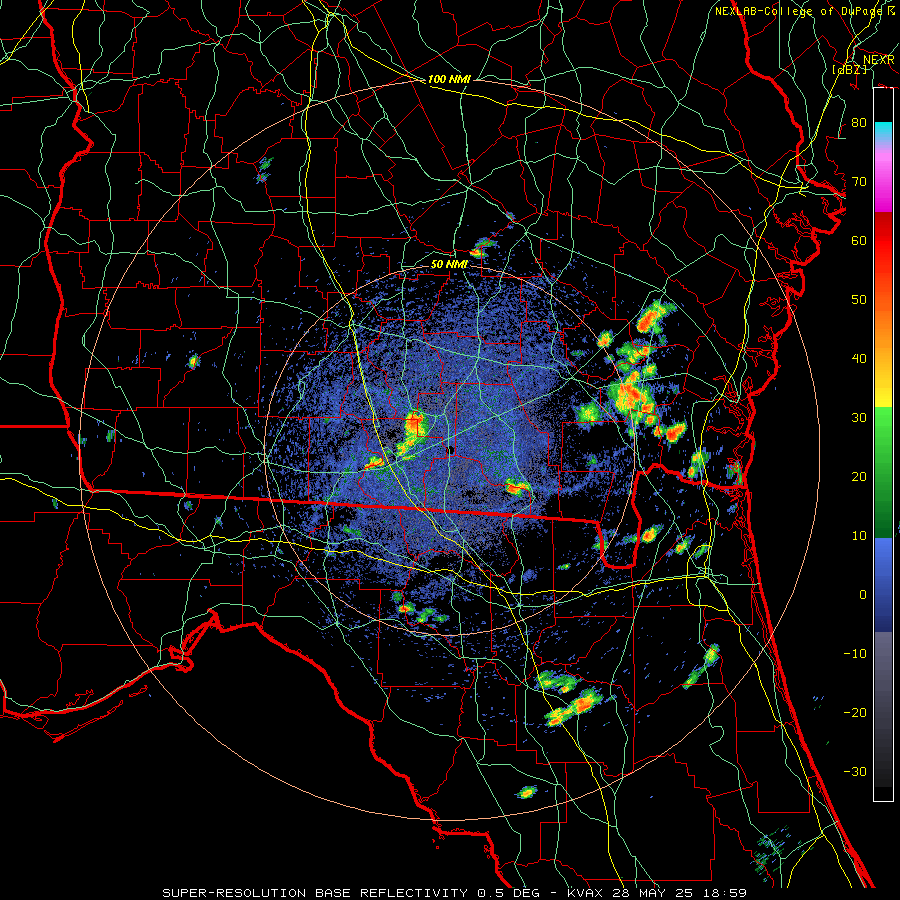
Task: Click the 60 dBZ scale value
Action: [x=859, y=240]
